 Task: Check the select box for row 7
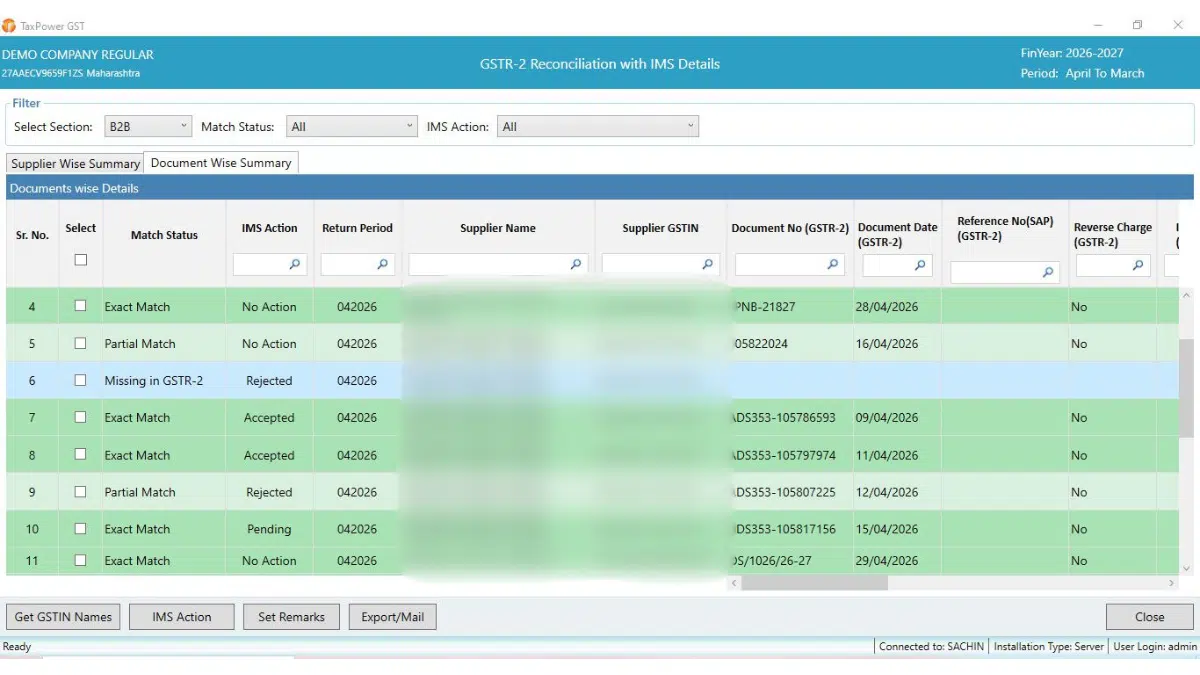(81, 417)
